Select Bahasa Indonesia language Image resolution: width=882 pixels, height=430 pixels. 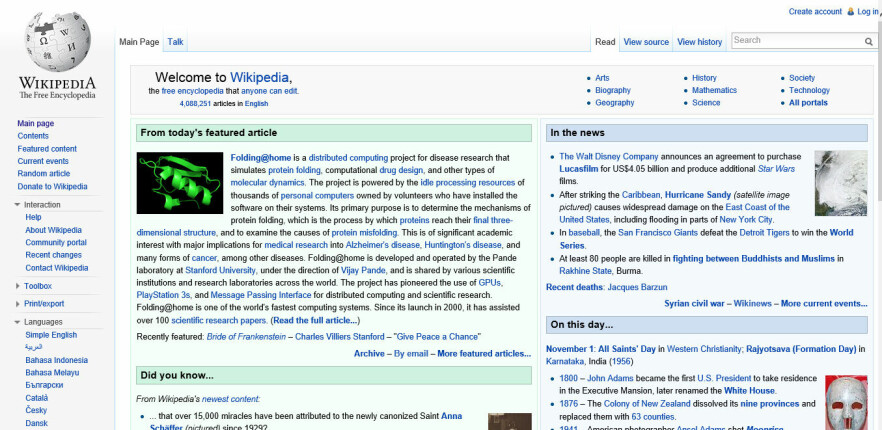coord(56,360)
